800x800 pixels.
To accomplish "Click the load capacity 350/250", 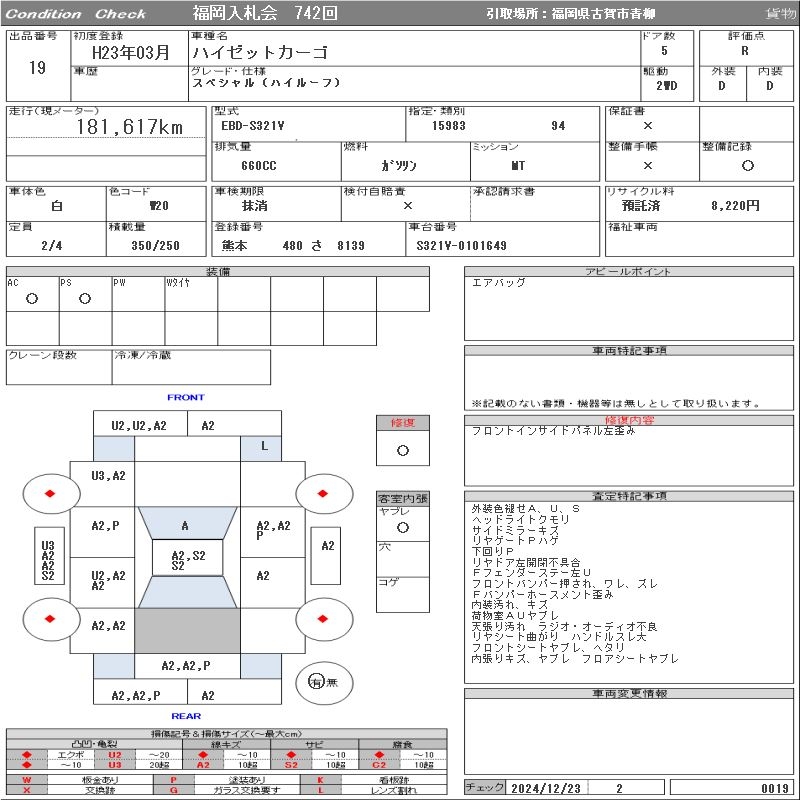I will (x=156, y=246).
